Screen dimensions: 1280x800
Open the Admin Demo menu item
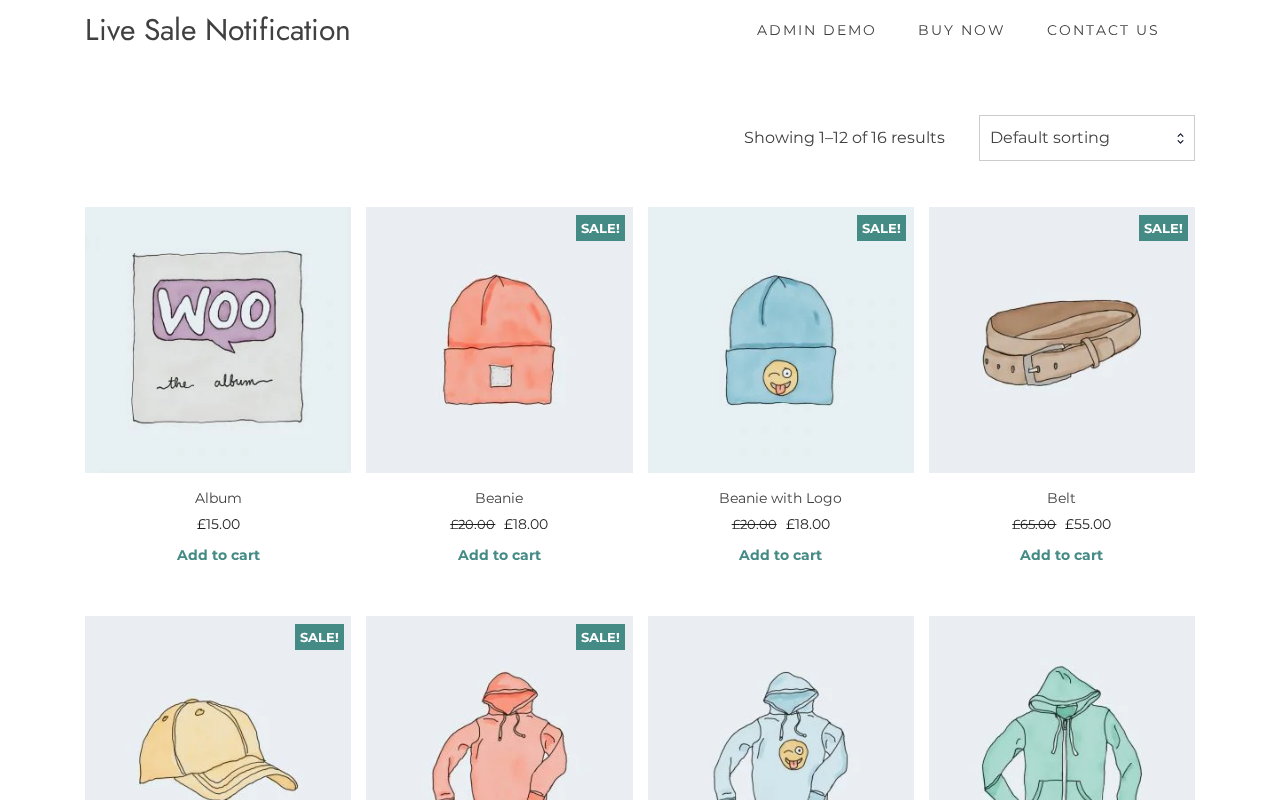pyautogui.click(x=816, y=30)
